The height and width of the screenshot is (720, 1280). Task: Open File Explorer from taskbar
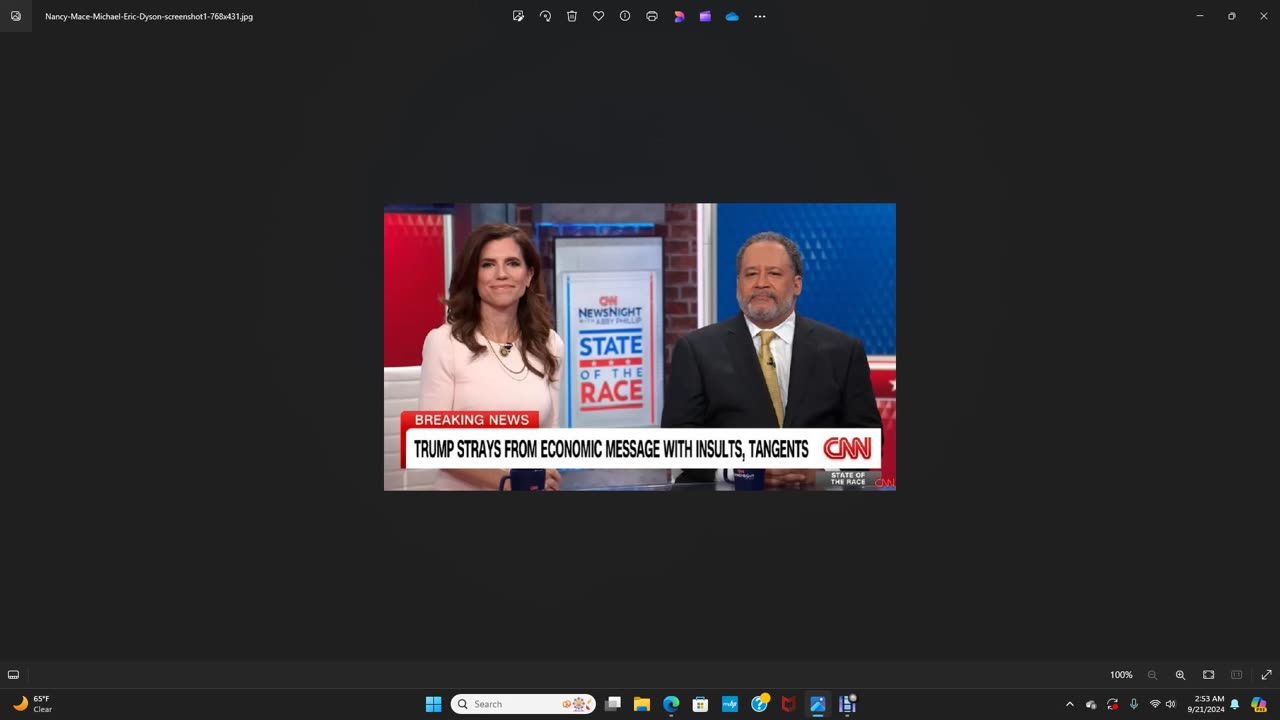tap(642, 704)
